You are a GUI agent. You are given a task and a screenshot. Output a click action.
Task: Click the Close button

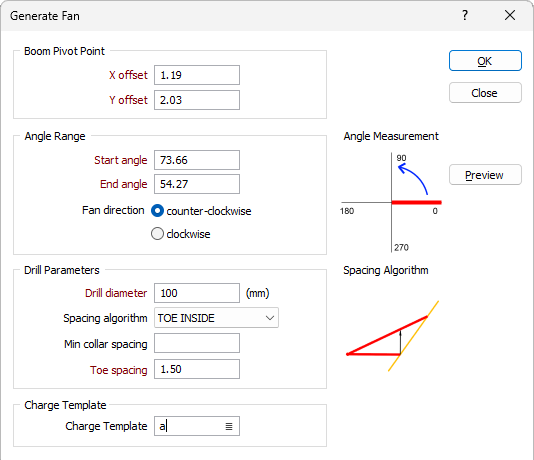[x=485, y=93]
